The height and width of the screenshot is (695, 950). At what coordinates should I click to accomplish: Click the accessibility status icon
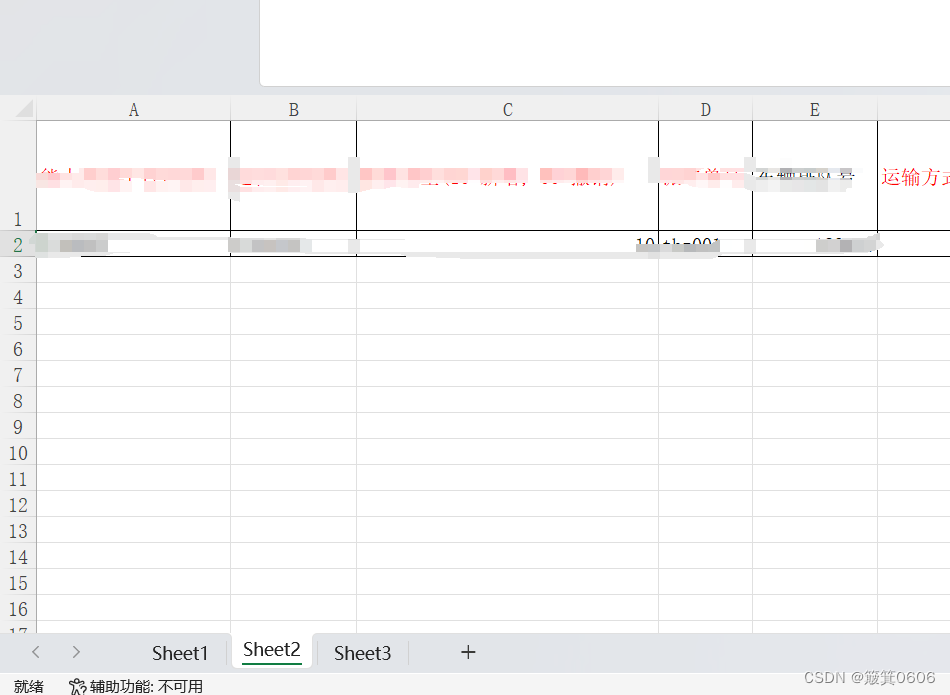tap(77, 687)
